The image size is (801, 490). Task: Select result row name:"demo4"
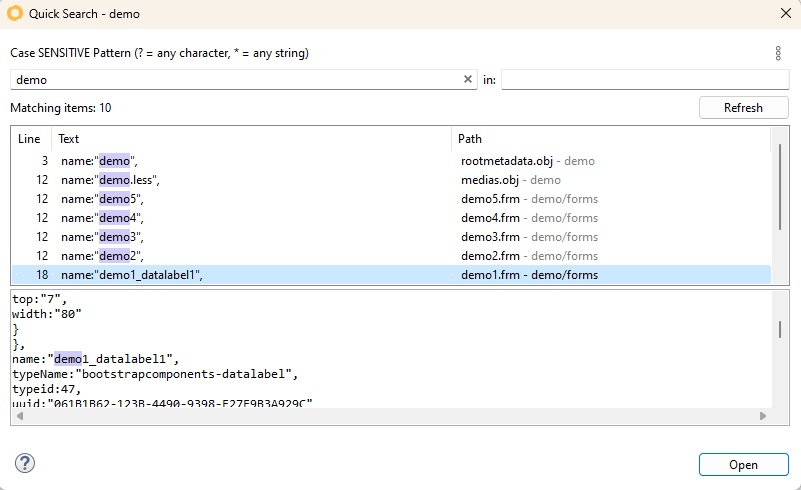391,218
